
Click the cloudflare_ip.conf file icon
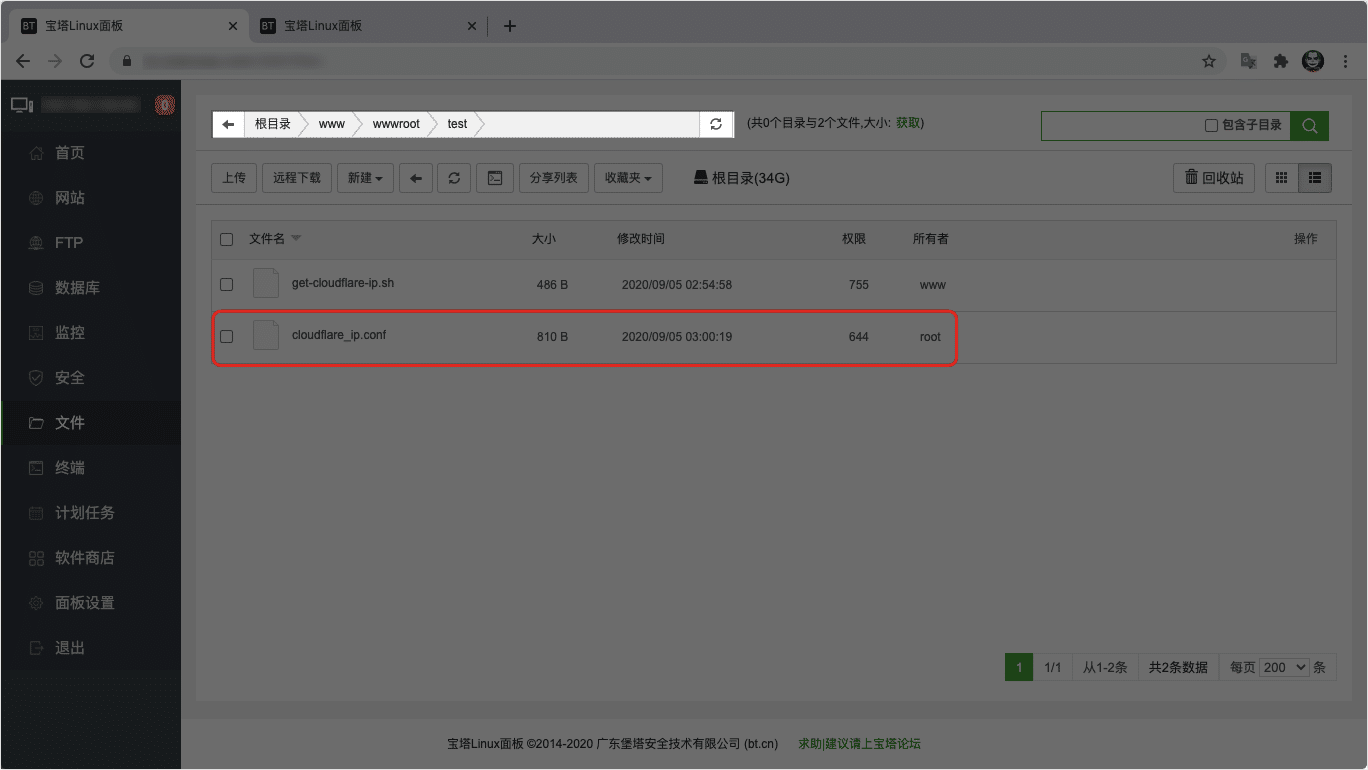pyautogui.click(x=266, y=335)
